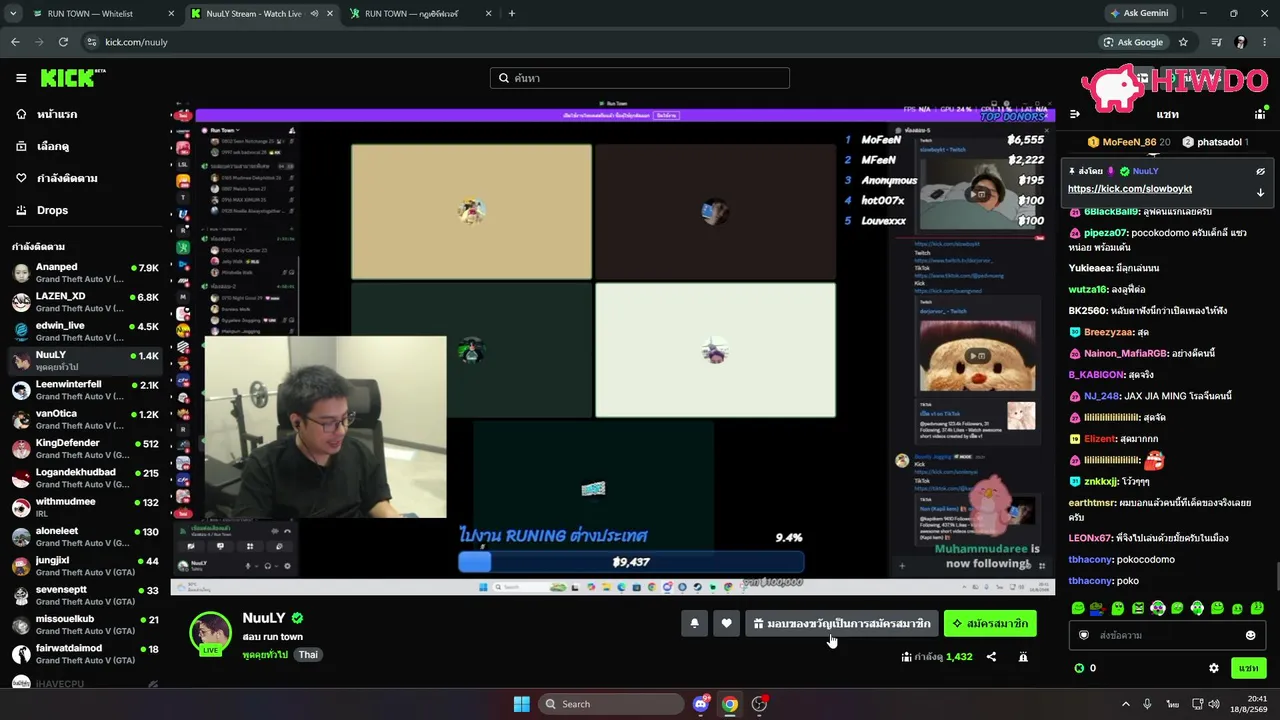Open Chrome tab search dropdown

(13, 14)
